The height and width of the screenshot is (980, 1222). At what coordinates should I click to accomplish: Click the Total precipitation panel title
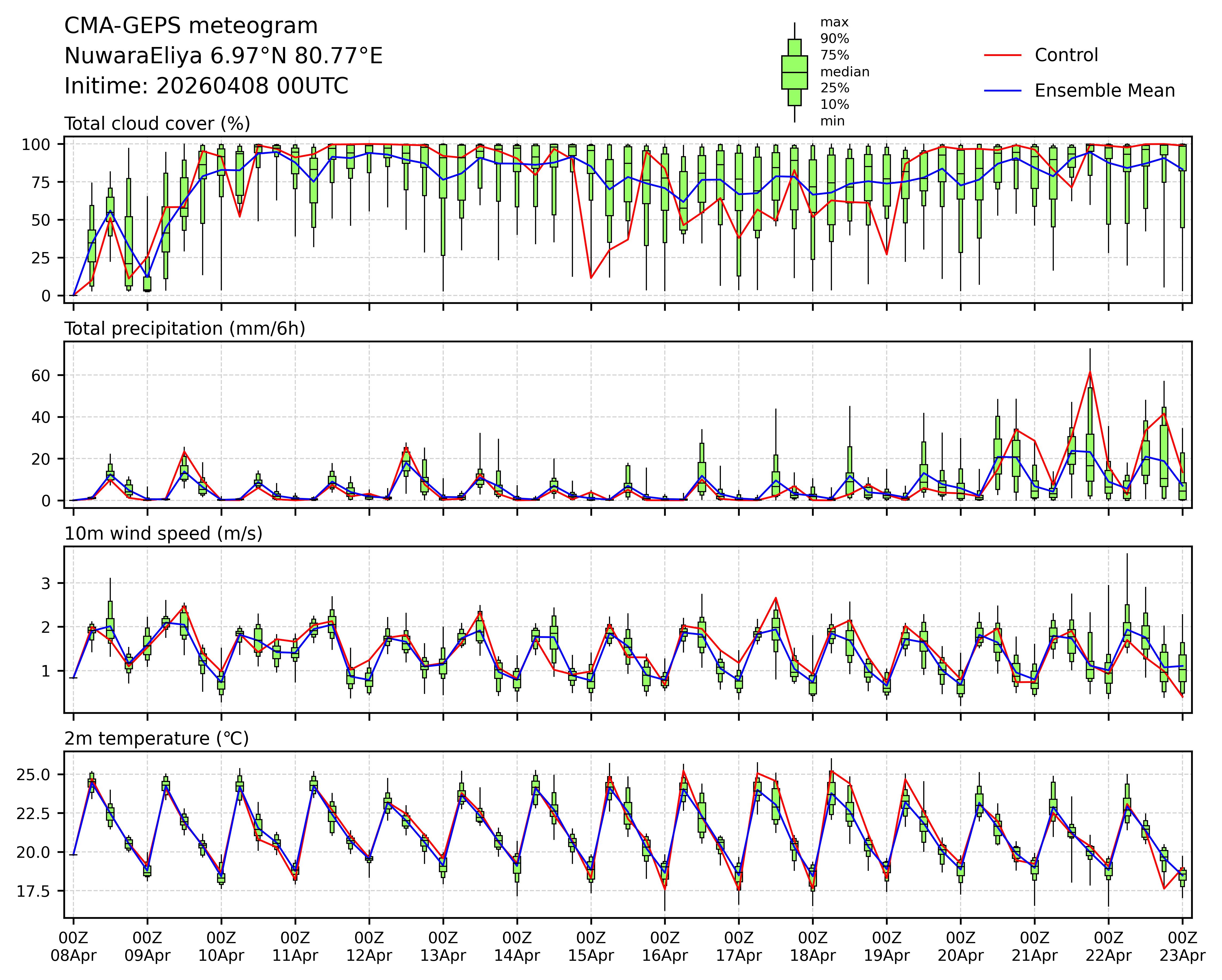(185, 329)
